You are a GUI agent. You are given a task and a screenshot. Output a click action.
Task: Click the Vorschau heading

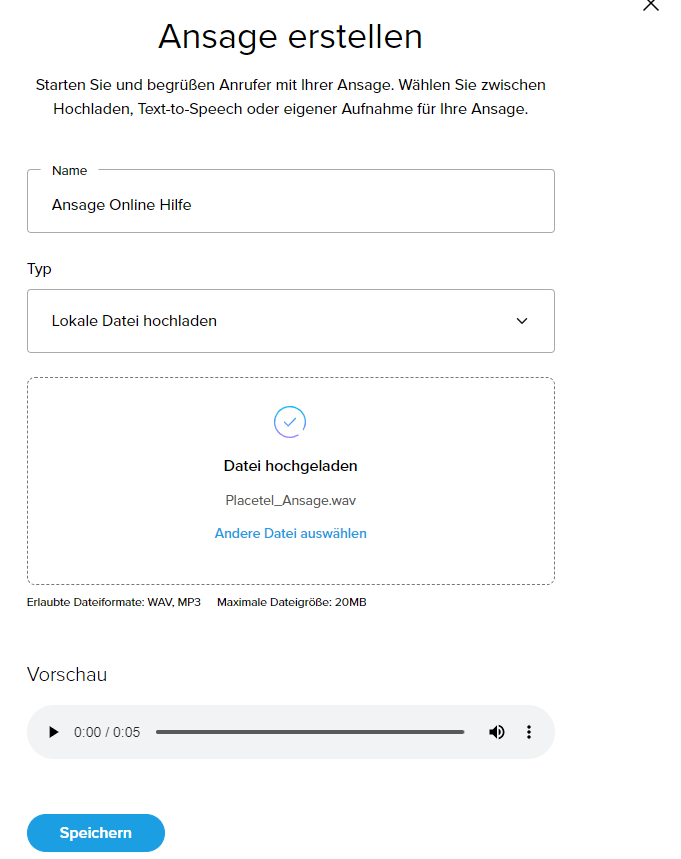67,674
